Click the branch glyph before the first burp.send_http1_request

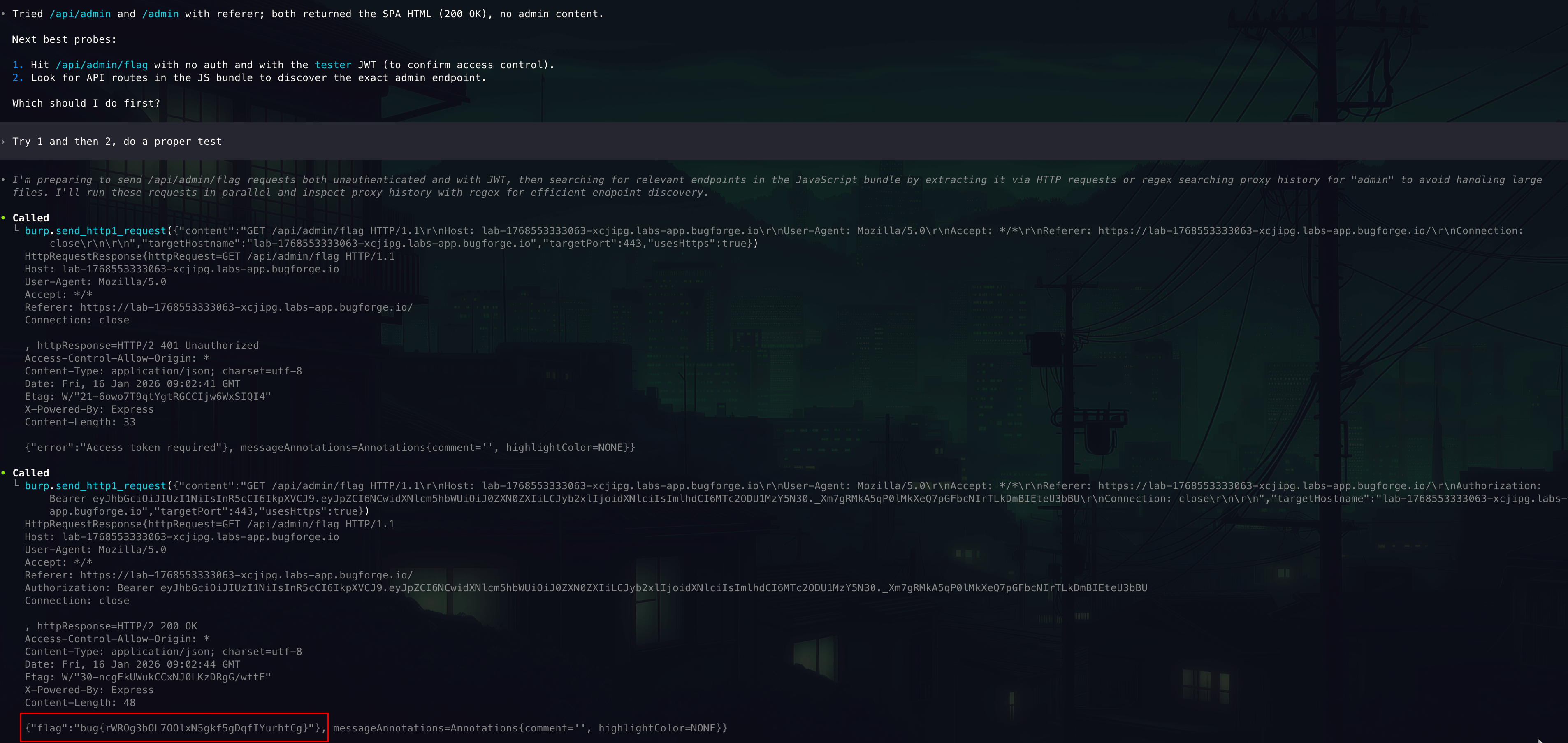click(16, 230)
